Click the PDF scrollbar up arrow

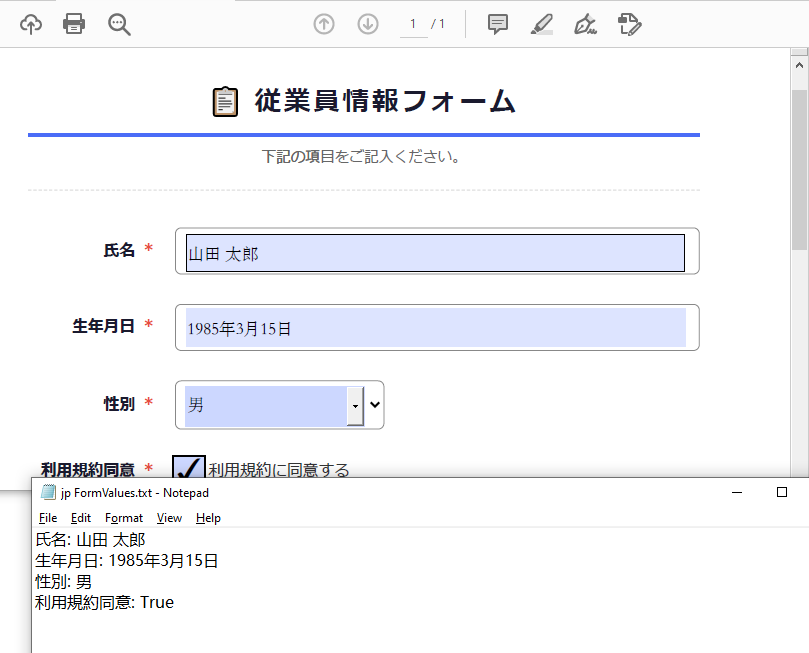799,65
